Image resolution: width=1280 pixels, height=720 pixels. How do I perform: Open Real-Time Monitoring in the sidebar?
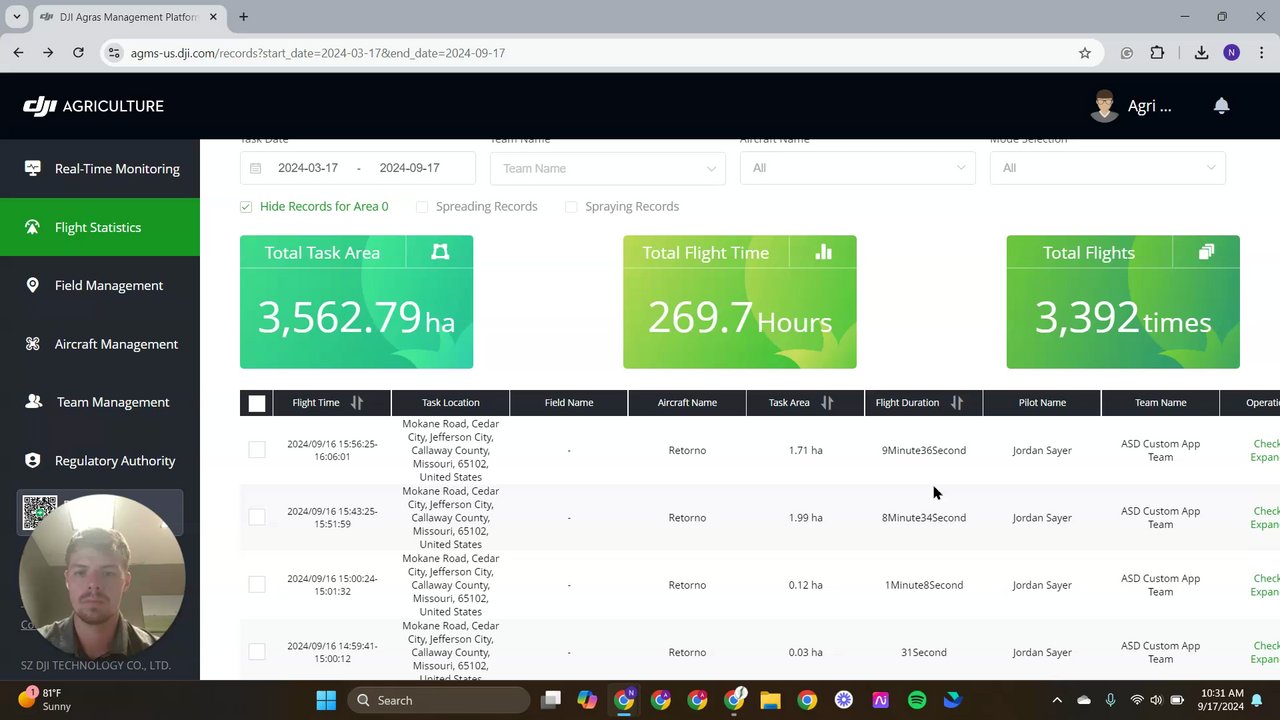pyautogui.click(x=100, y=169)
